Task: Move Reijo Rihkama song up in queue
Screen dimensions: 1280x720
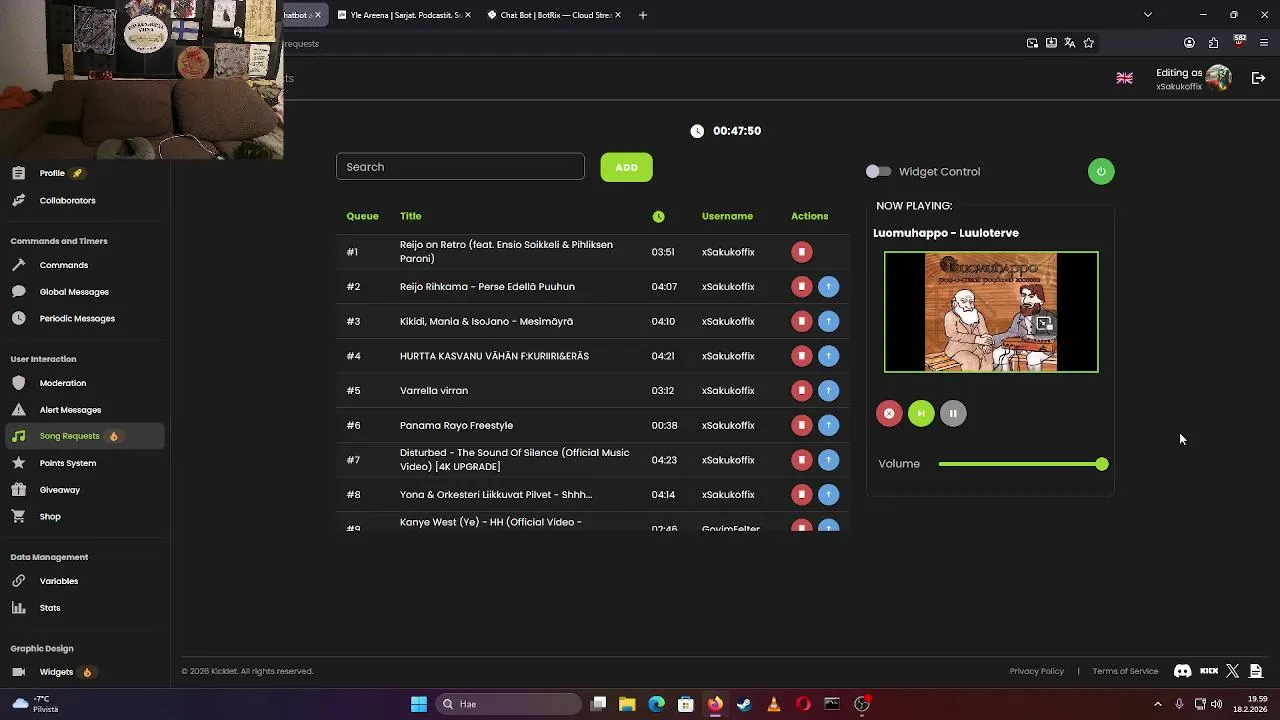Action: coord(828,287)
